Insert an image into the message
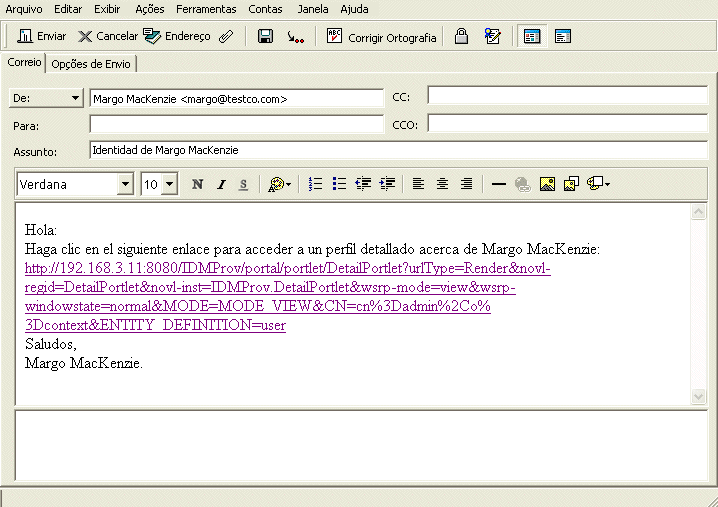The height and width of the screenshot is (507, 718). pos(547,184)
